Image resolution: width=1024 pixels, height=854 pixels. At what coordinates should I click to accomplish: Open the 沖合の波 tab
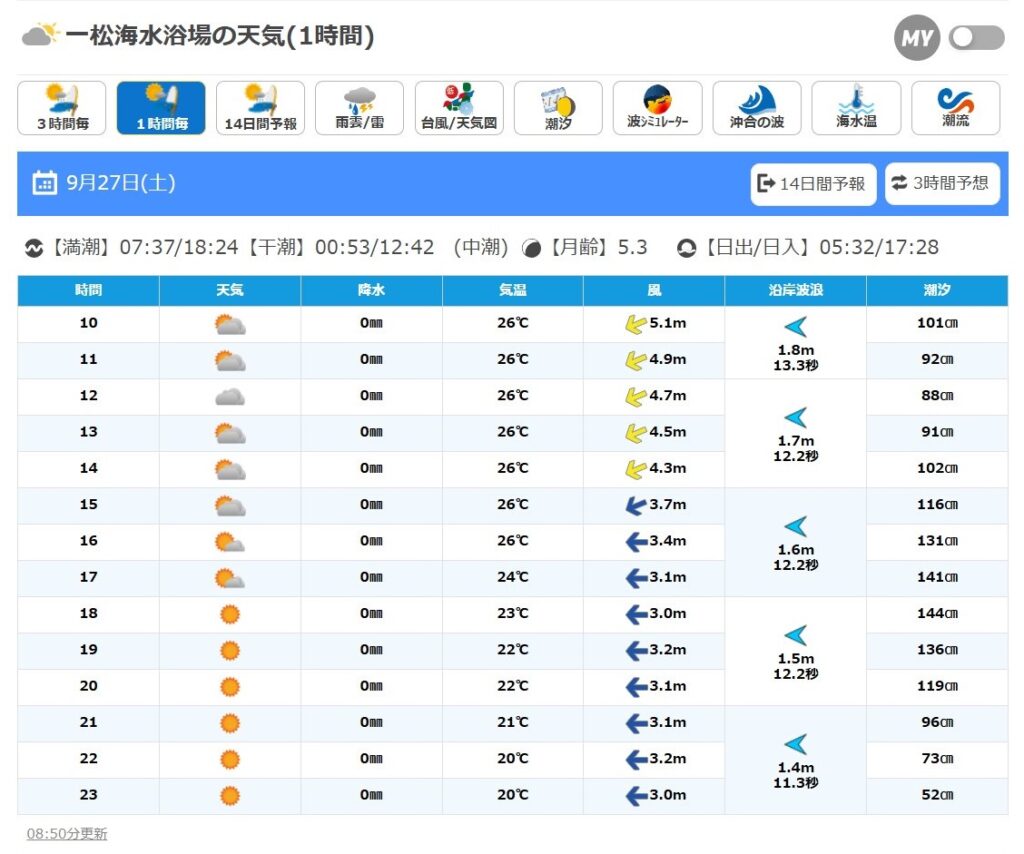[757, 108]
